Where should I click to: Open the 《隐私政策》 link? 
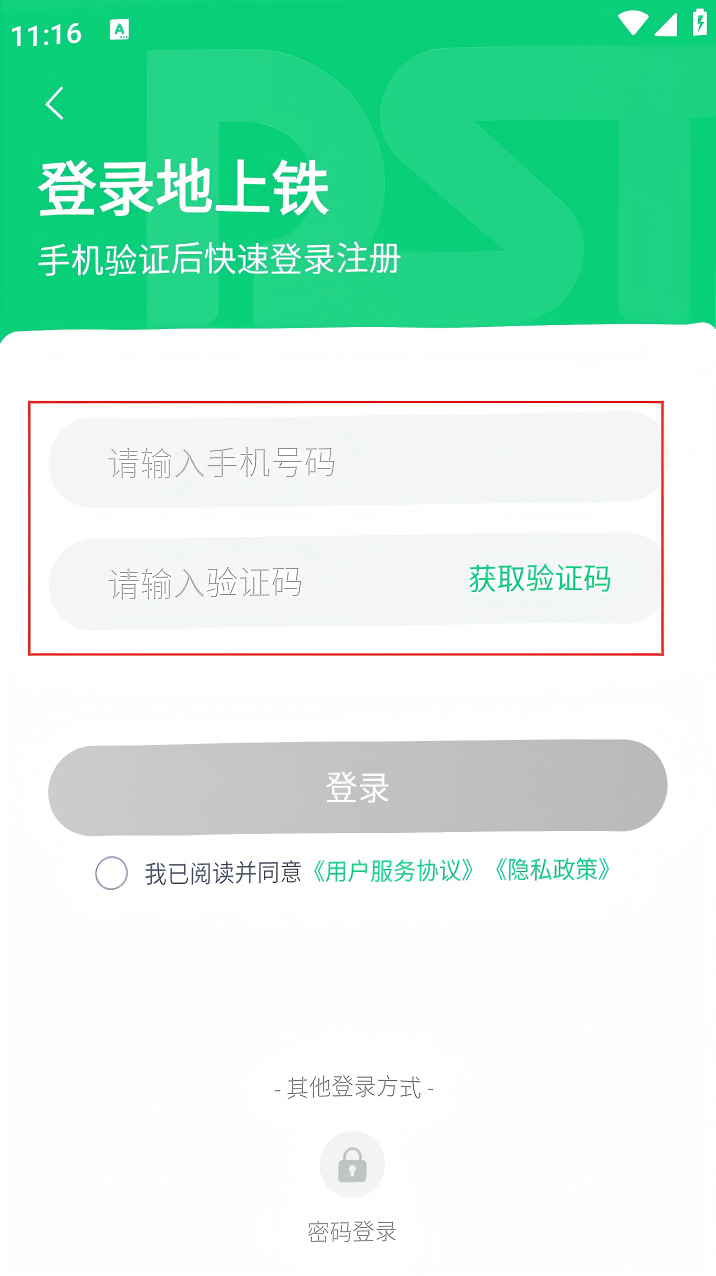tap(552, 870)
